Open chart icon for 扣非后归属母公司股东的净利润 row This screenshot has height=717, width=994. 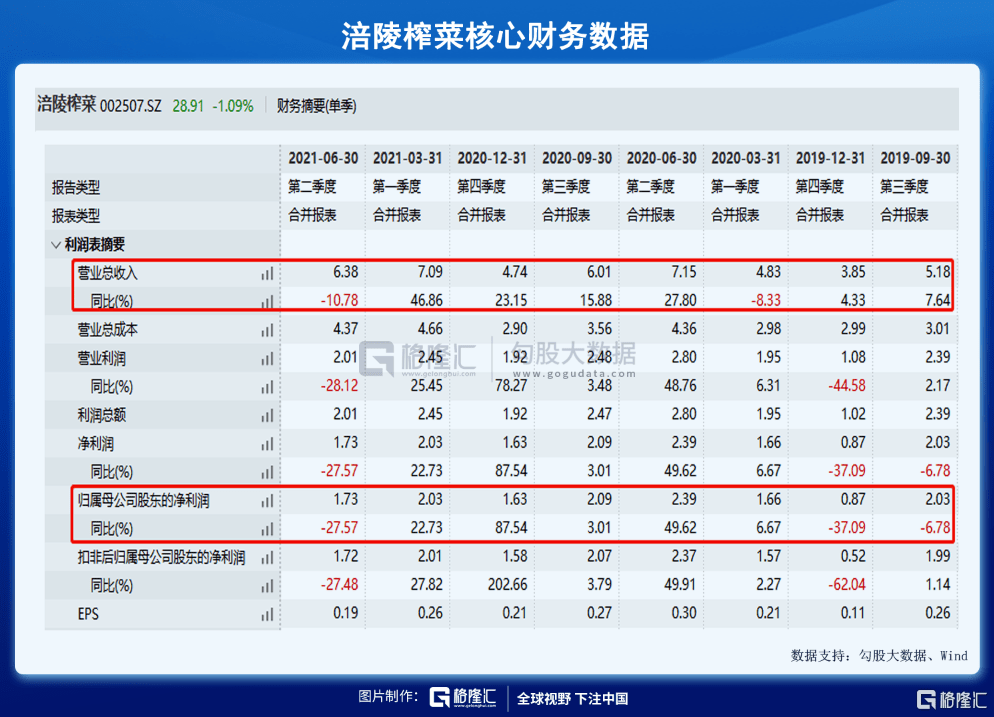(x=267, y=557)
